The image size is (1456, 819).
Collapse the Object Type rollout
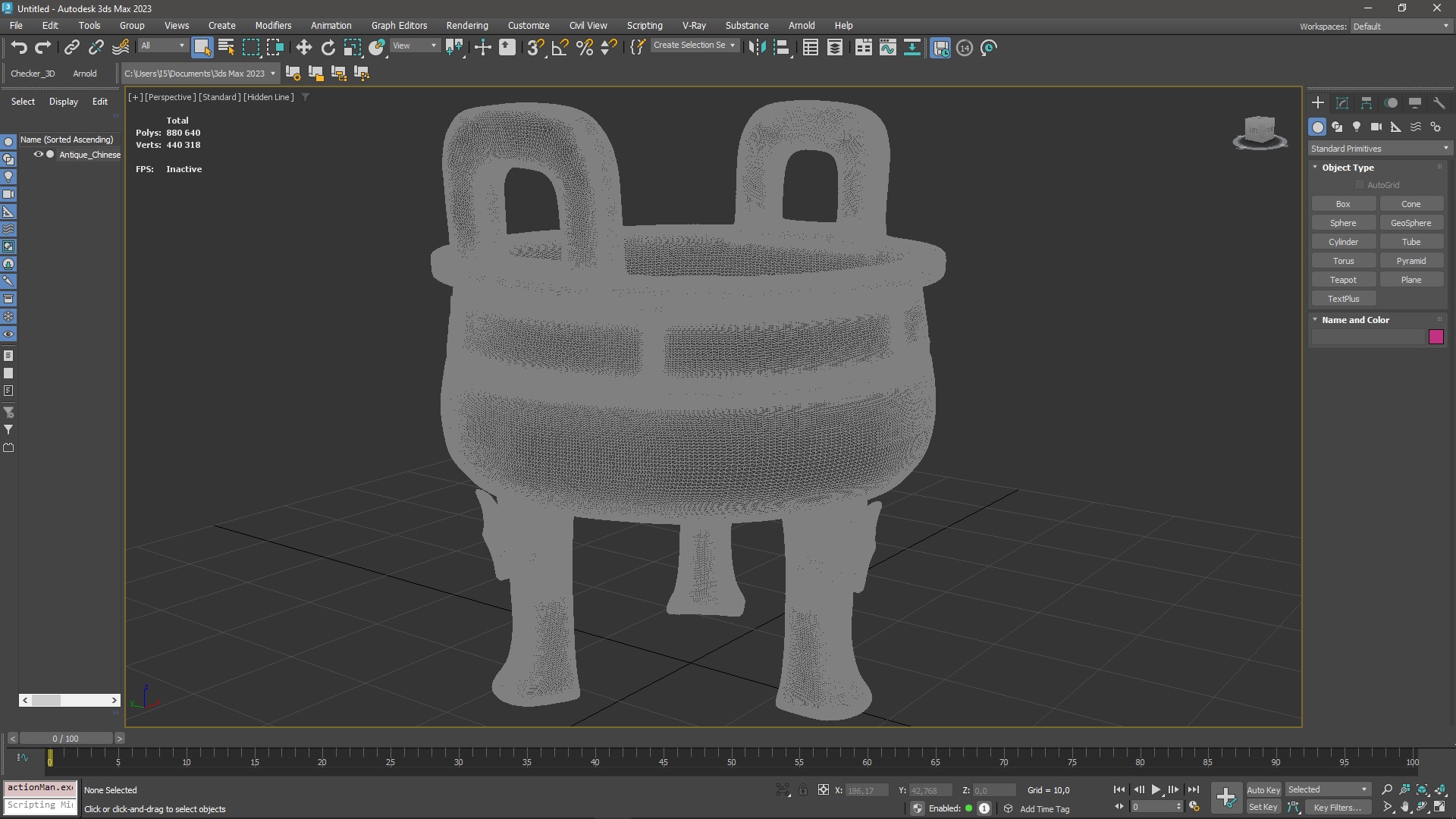pyautogui.click(x=1348, y=168)
